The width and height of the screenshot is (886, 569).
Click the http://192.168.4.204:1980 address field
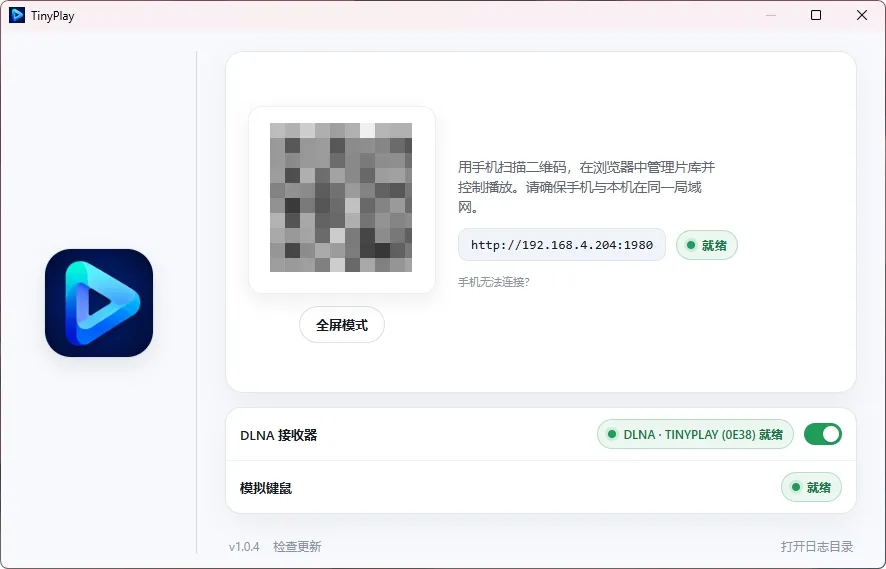pos(562,245)
